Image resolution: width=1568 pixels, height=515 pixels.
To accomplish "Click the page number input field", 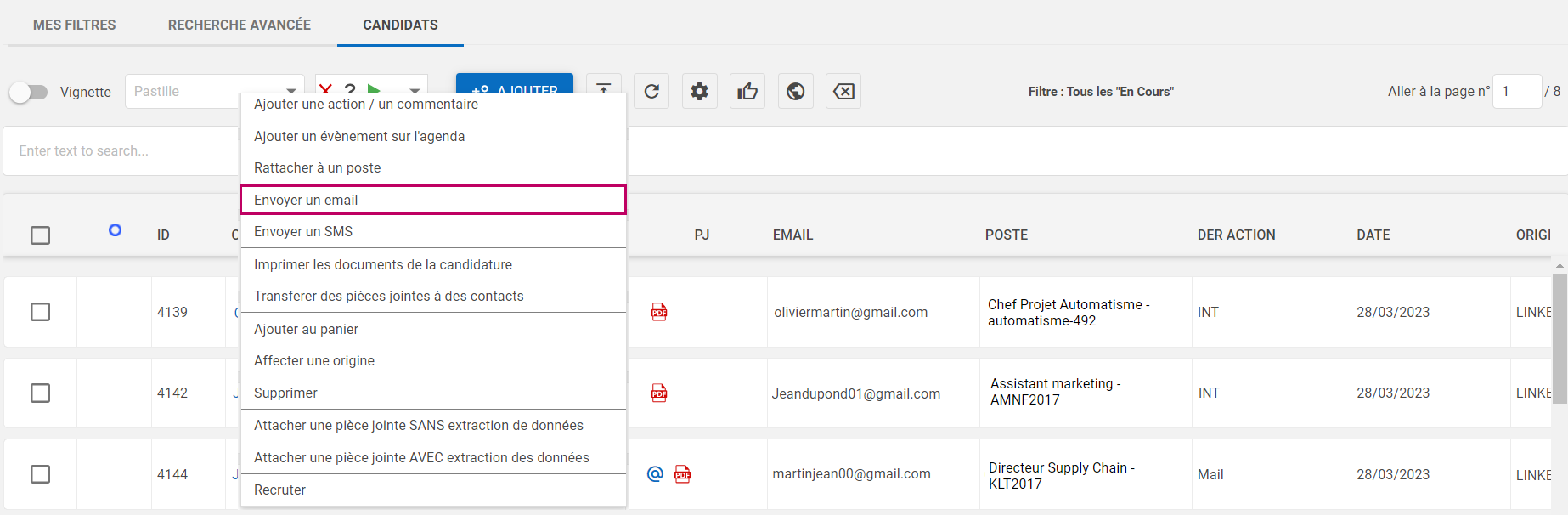I will 1516,92.
